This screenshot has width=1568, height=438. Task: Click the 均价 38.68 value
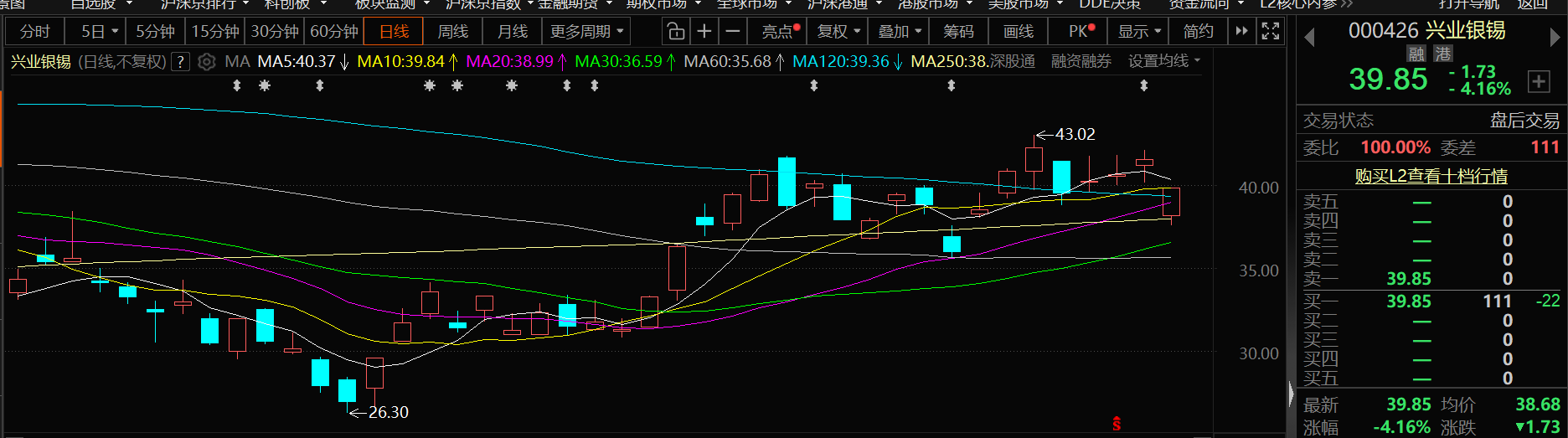[1538, 405]
